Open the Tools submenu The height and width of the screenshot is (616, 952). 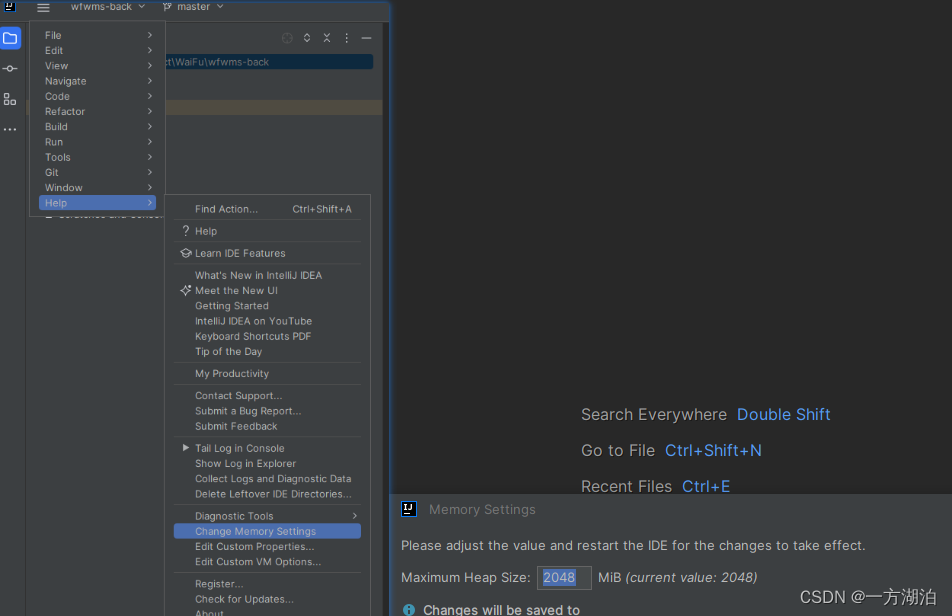point(98,157)
